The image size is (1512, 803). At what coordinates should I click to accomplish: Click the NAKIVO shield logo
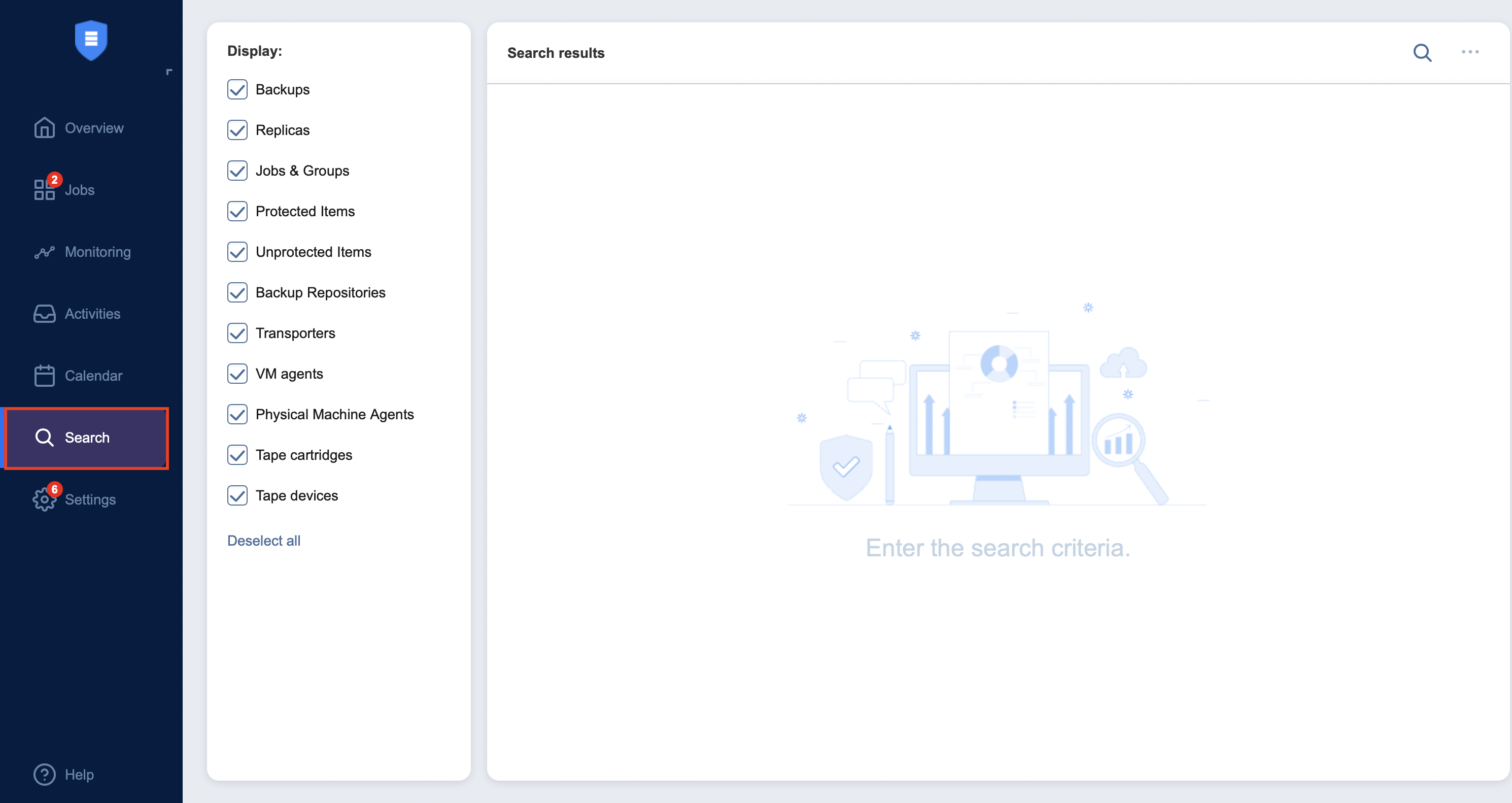tap(91, 40)
